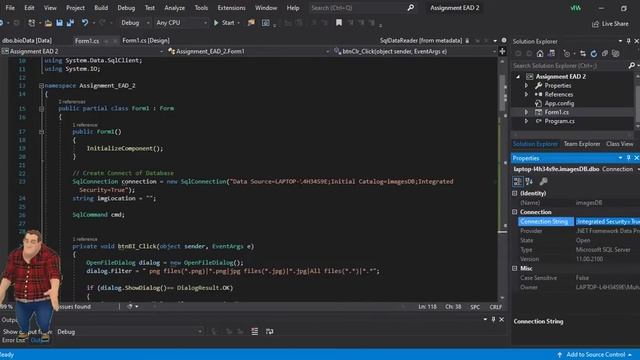The width and height of the screenshot is (640, 360).
Task: Click Show All Files icon in Solution Explorer
Action: (x=616, y=53)
